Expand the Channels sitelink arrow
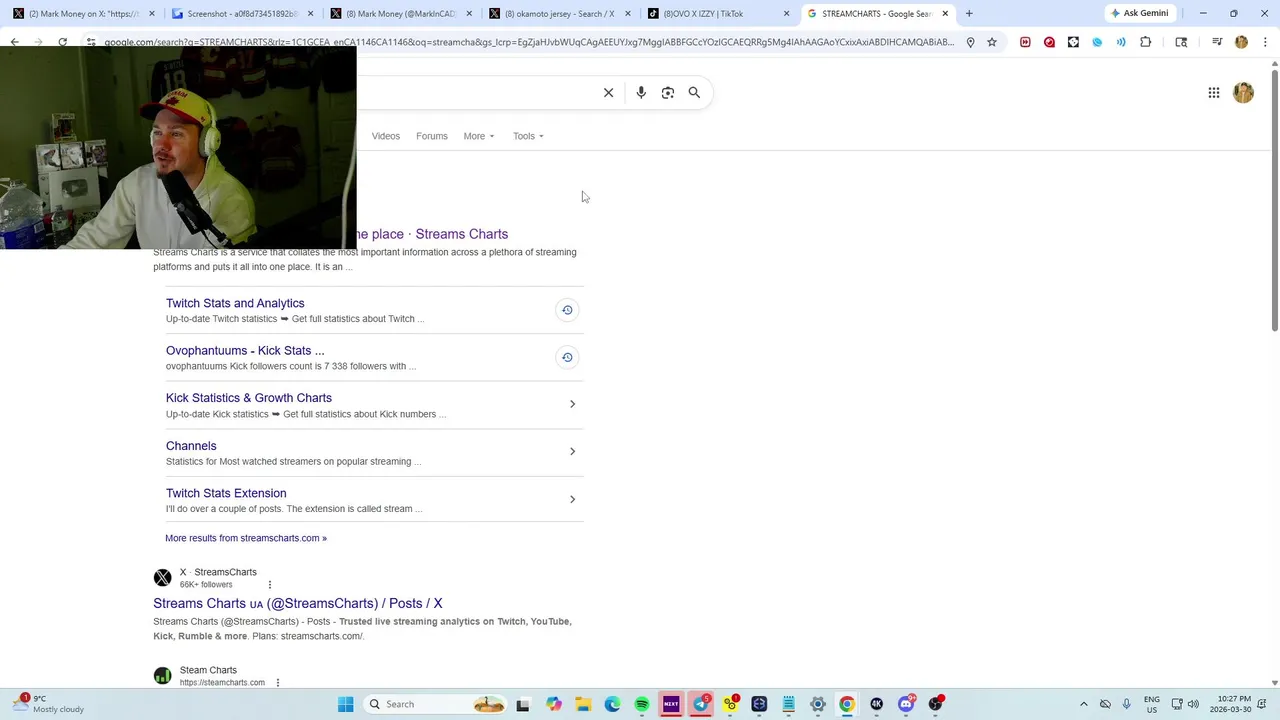The width and height of the screenshot is (1280, 720). [572, 451]
